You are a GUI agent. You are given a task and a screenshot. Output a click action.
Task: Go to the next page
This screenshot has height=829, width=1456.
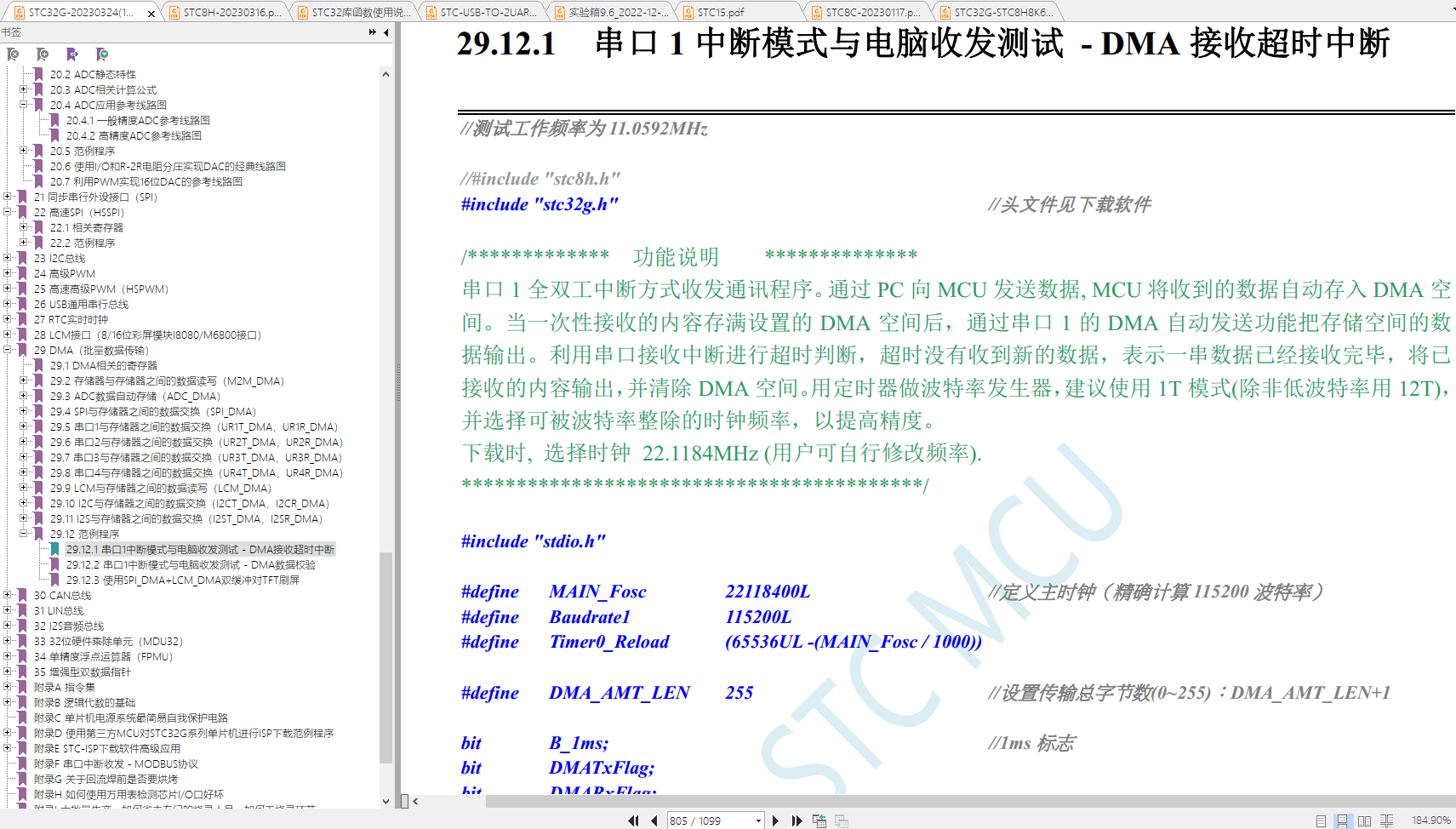(775, 820)
